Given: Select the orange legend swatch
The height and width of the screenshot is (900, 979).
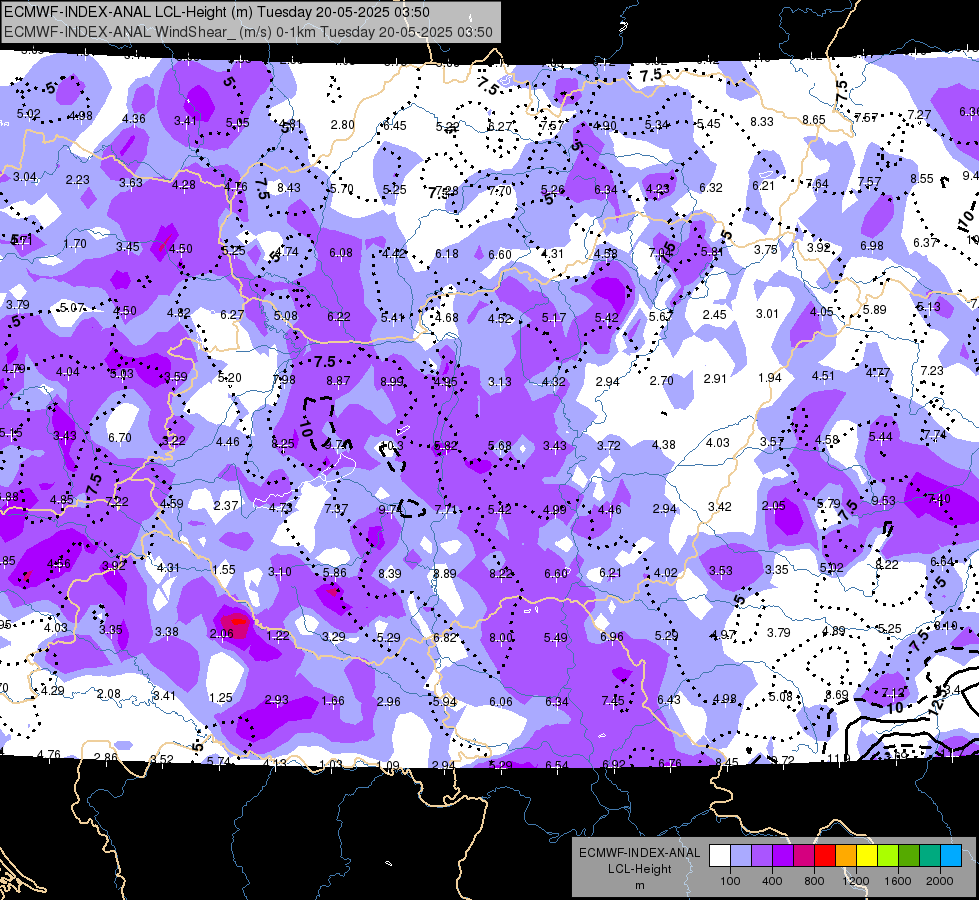Looking at the screenshot, I should 846,856.
